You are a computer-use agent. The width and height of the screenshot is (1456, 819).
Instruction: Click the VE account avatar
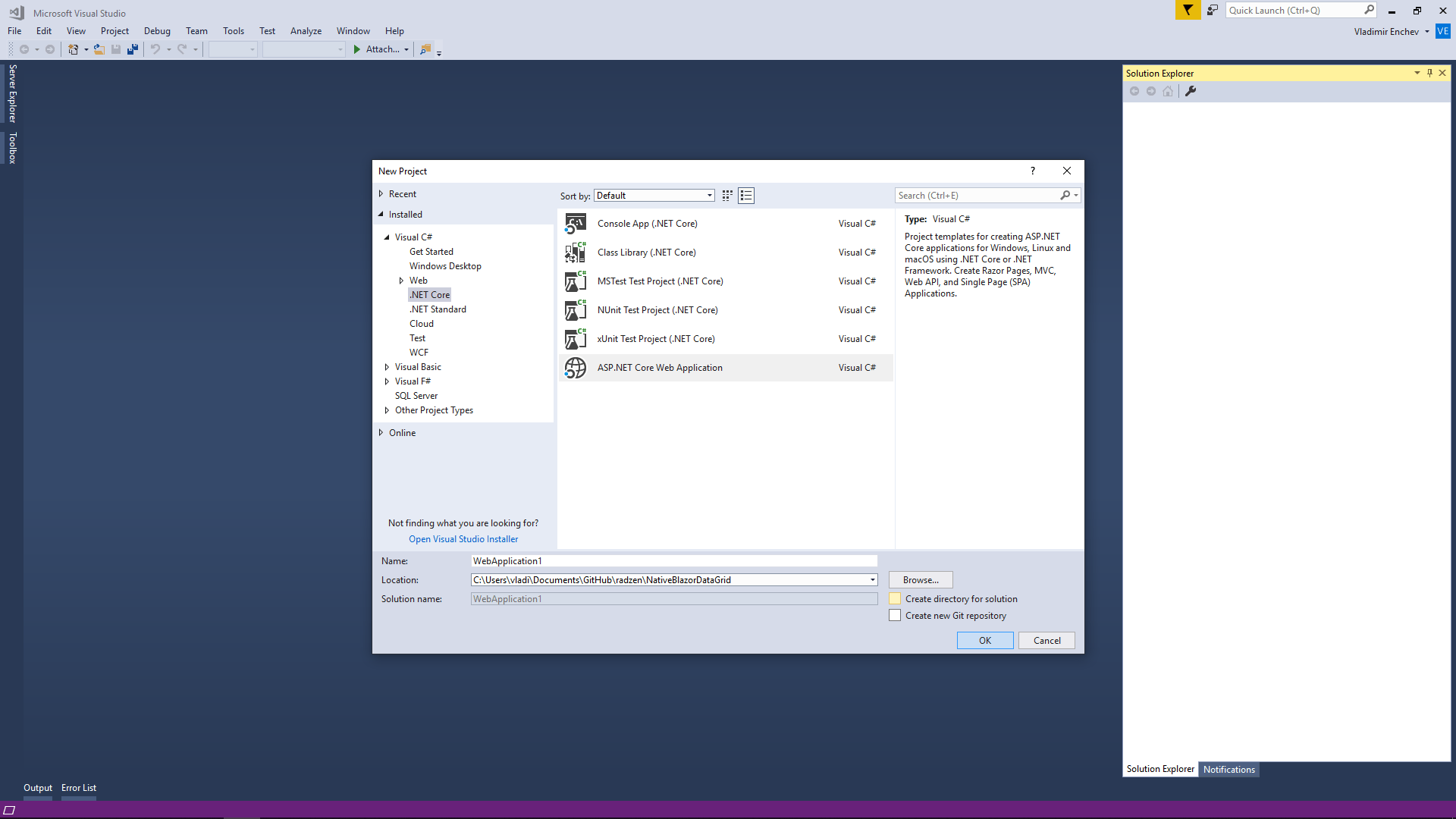(1442, 31)
